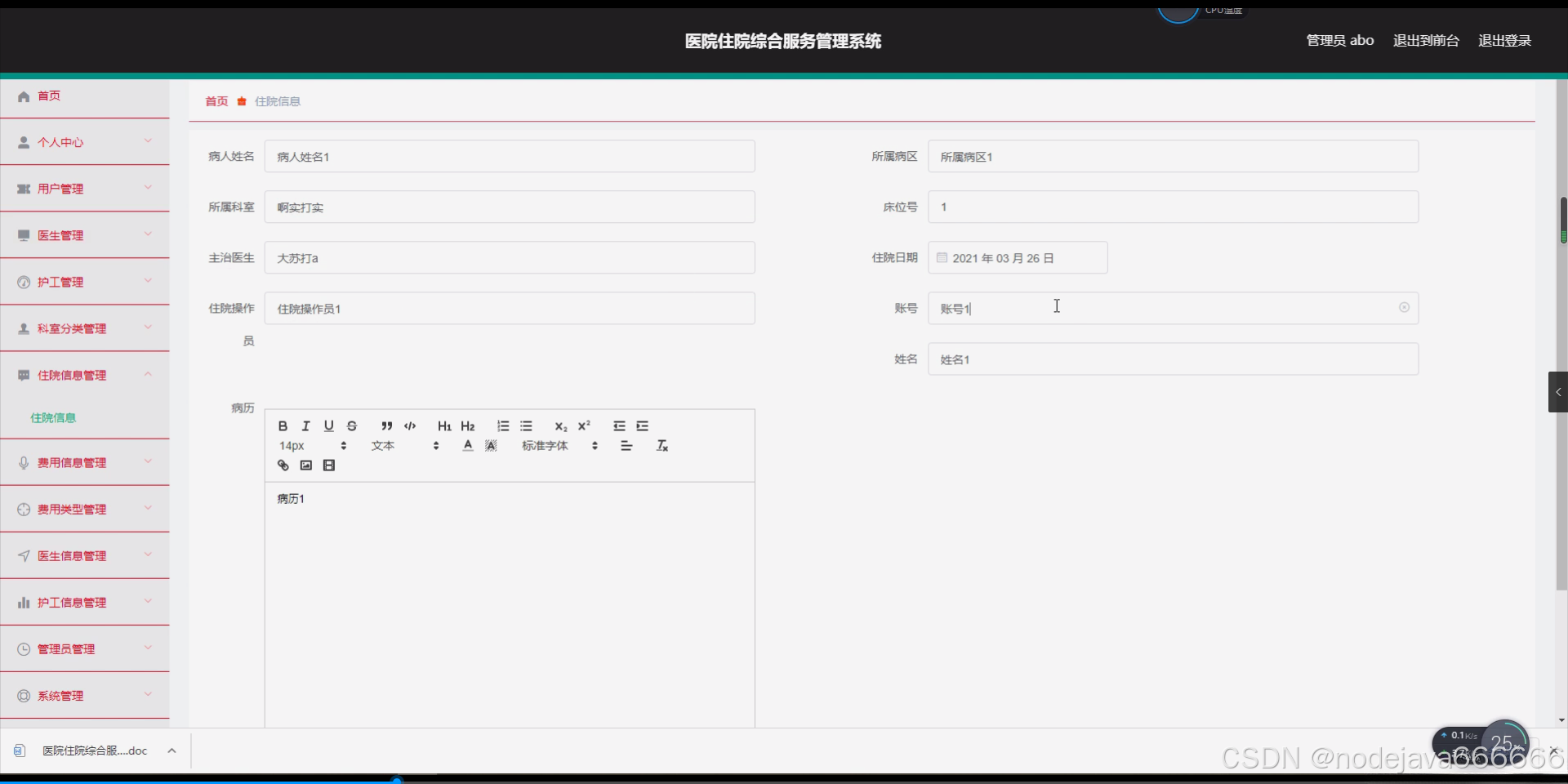Apply subscript formatting

pos(561,426)
